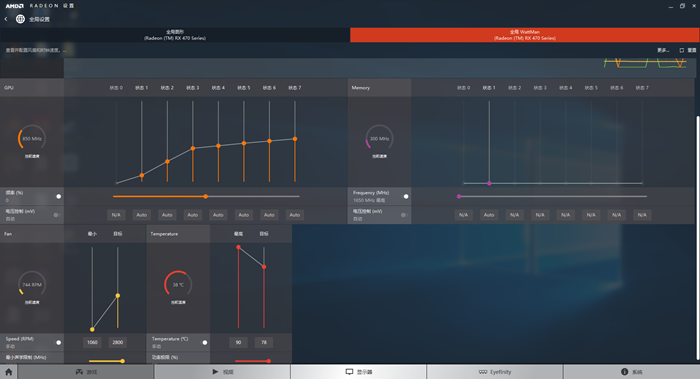Toggle the fan Speed (RPM) switch
700x379 pixels.
[58, 342]
